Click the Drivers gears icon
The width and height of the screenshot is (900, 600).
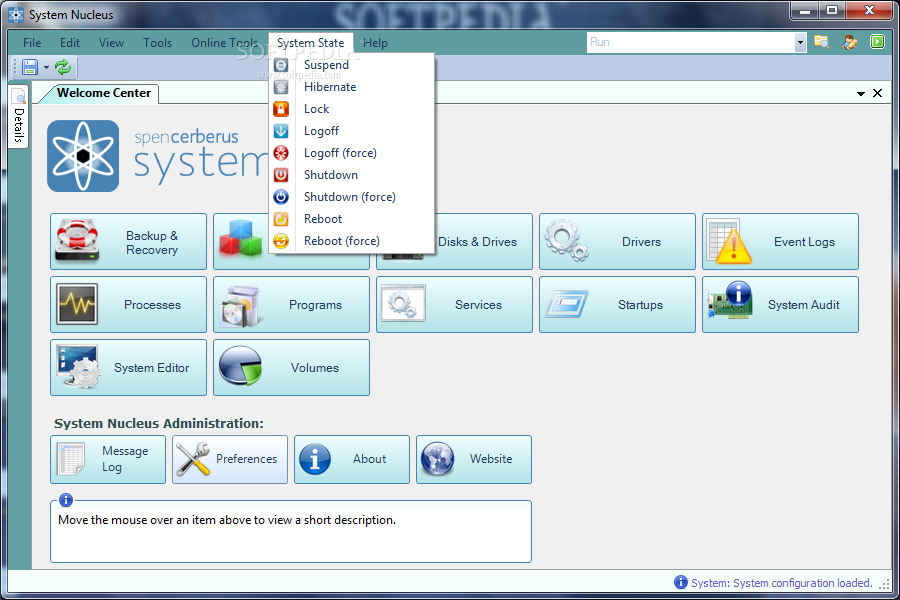(566, 240)
